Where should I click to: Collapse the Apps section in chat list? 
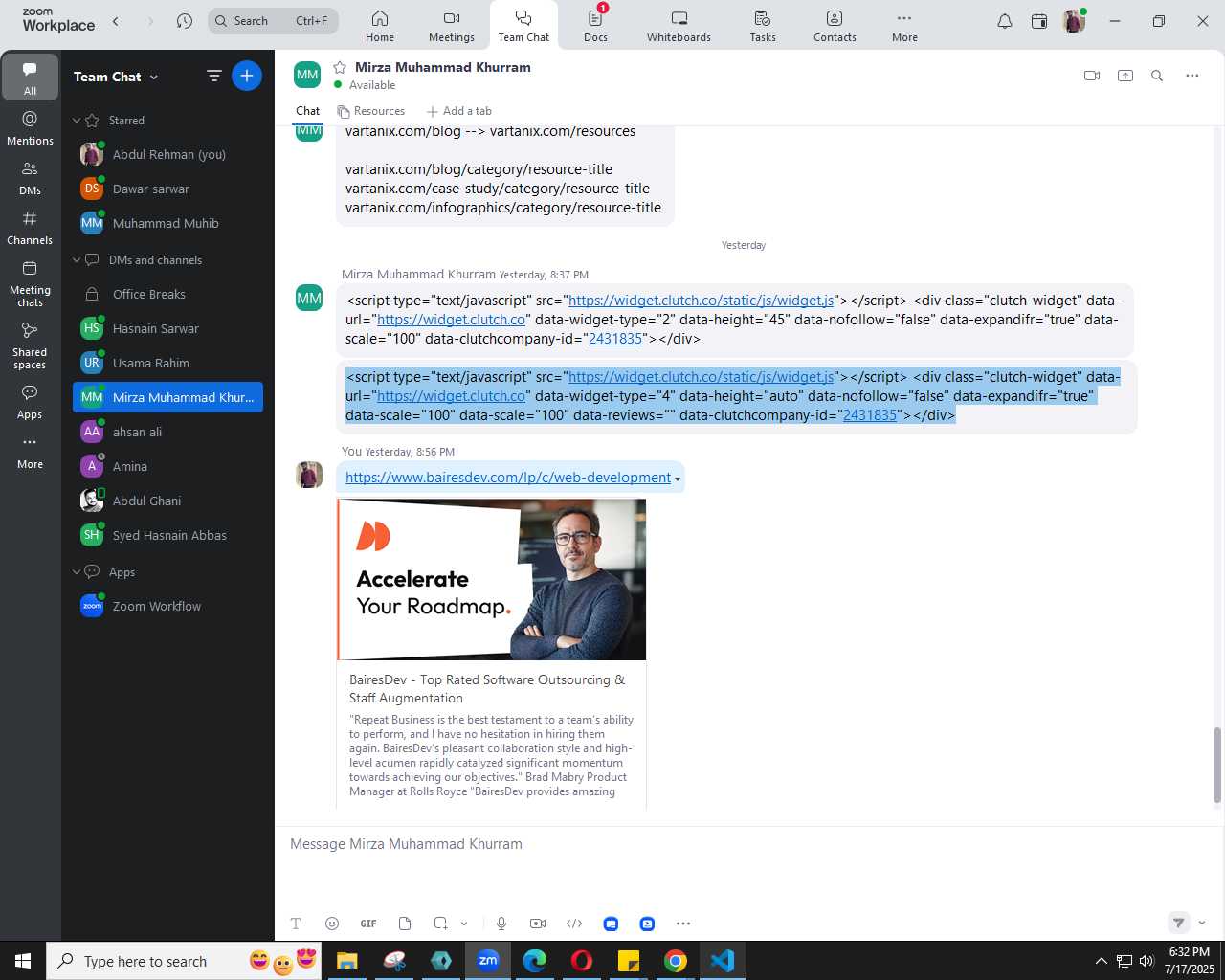coord(78,572)
